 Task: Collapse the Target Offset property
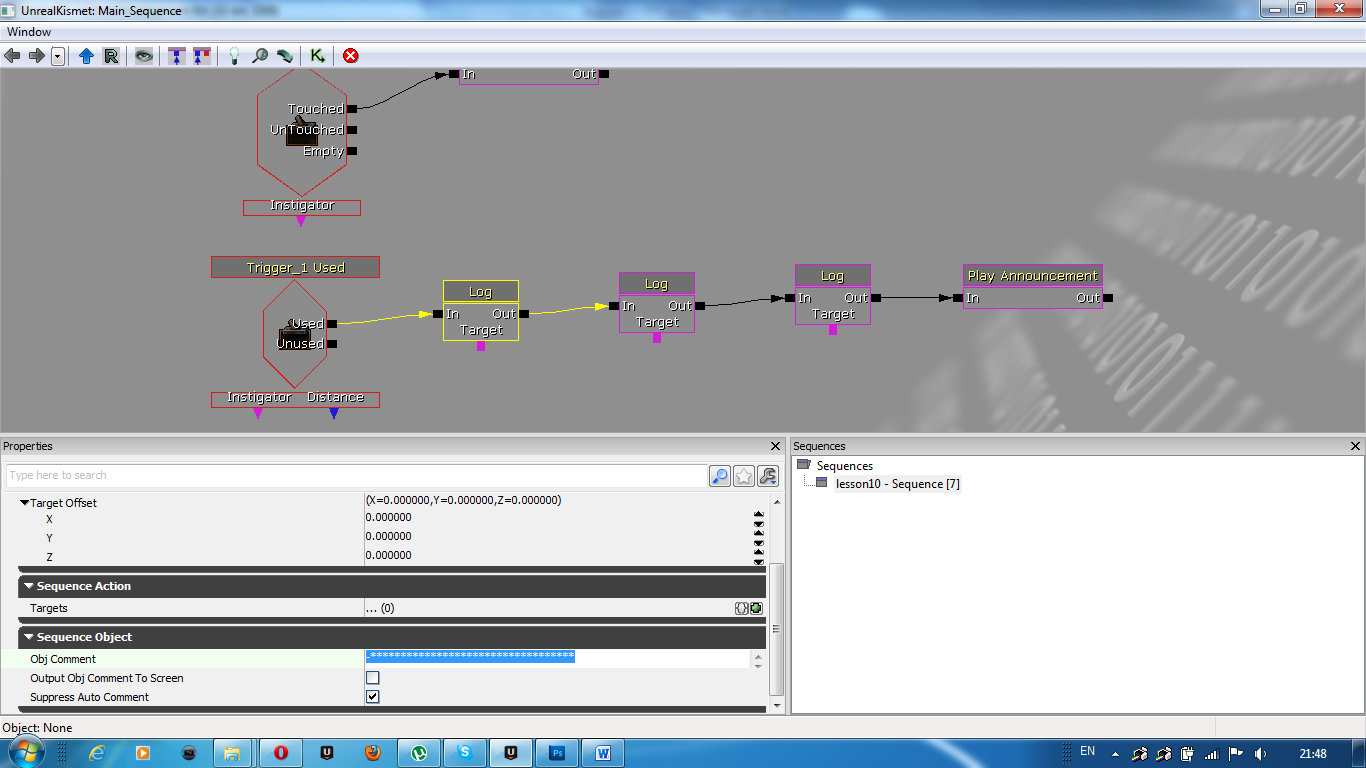(25, 503)
